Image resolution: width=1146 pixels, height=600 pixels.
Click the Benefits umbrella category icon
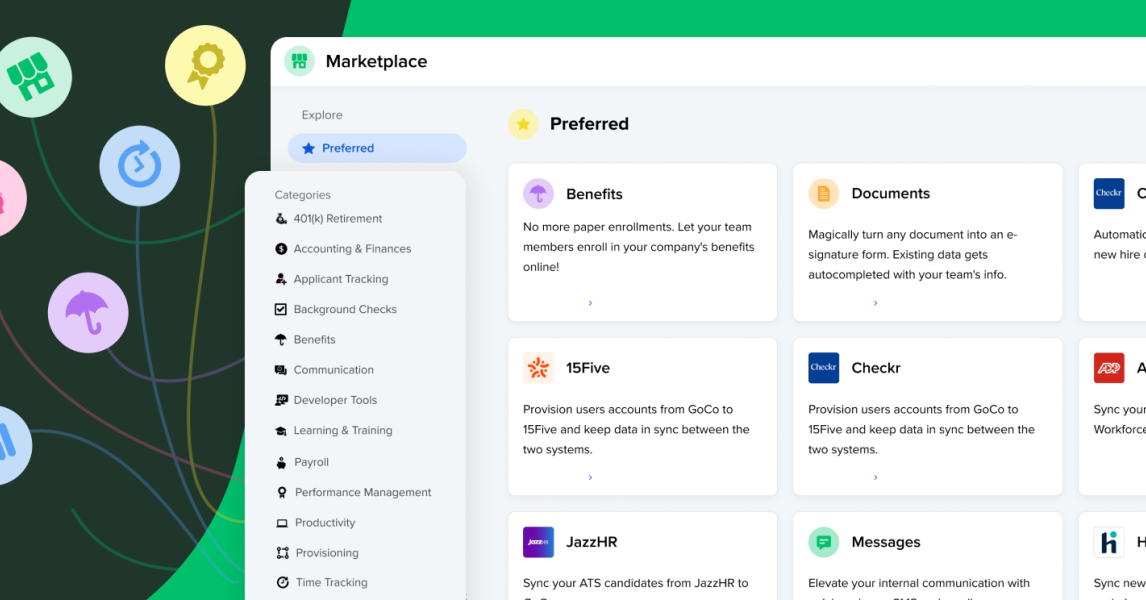(x=281, y=339)
